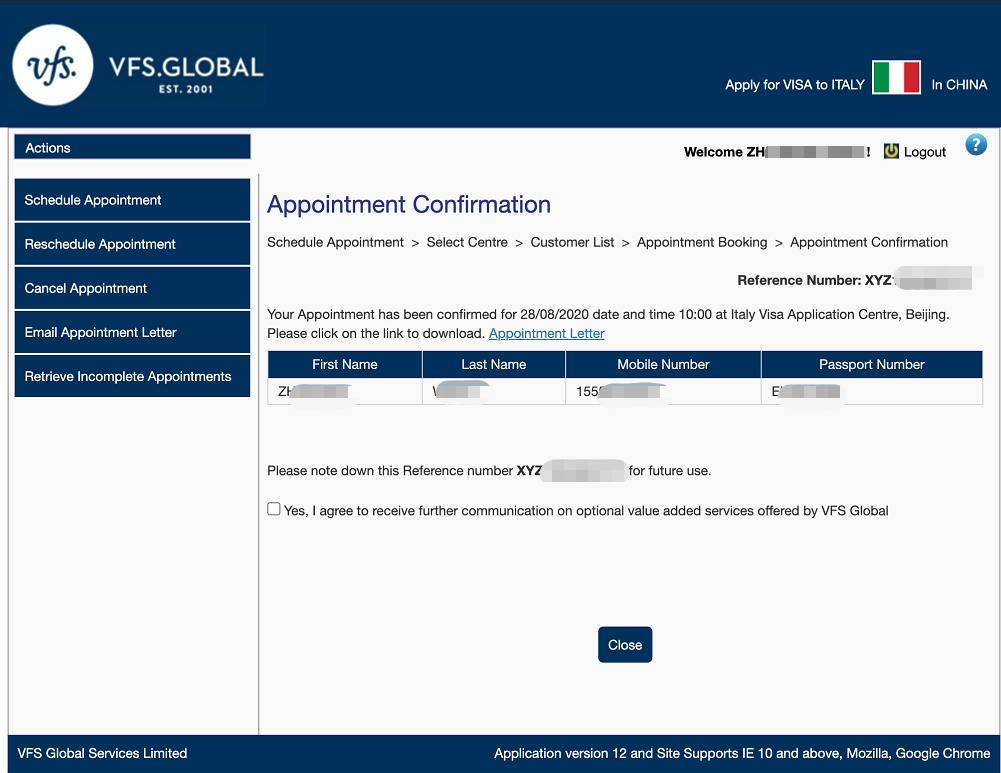1001x773 pixels.
Task: Open Email Appointment Letter option
Action: [x=132, y=332]
